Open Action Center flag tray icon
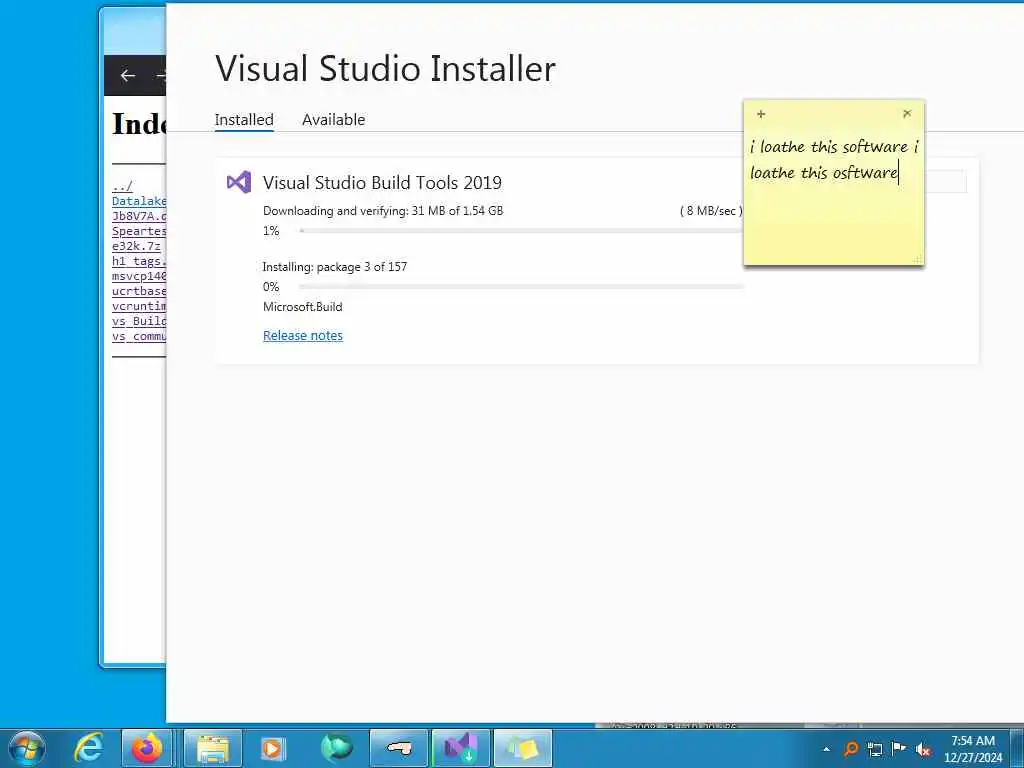The width and height of the screenshot is (1024, 768). pyautogui.click(x=899, y=749)
